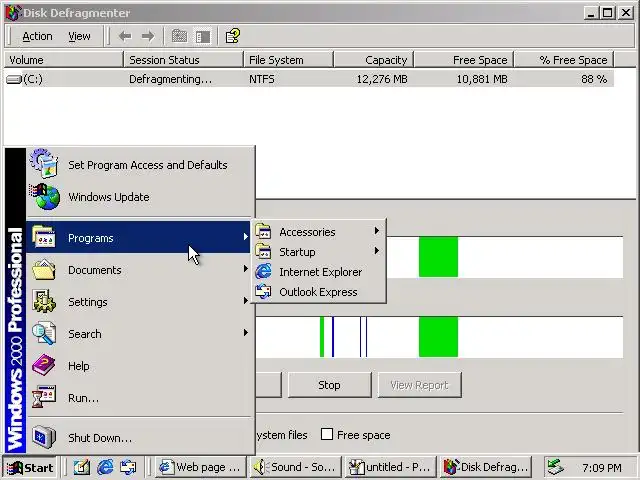Image resolution: width=640 pixels, height=480 pixels.
Task: Click the 12,276 MB capacity value
Action: [x=382, y=79]
